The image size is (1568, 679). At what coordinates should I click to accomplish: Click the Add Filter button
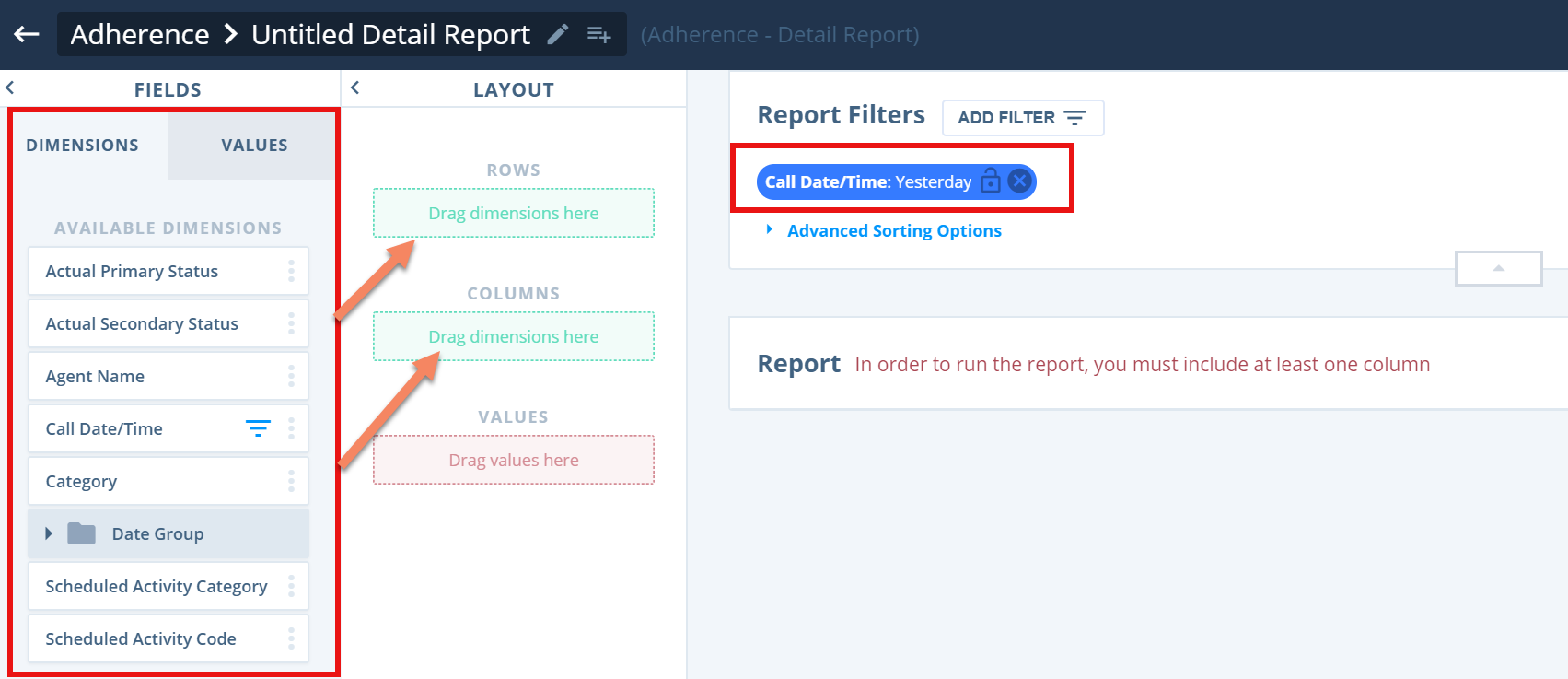coord(1023,118)
